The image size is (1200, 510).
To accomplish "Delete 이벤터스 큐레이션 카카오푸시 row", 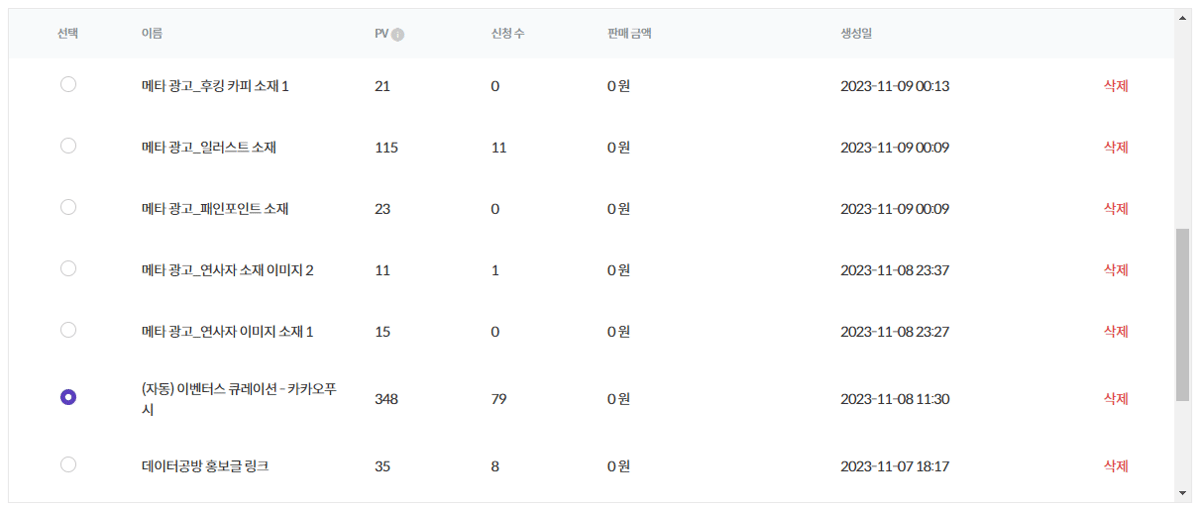I will (1116, 398).
